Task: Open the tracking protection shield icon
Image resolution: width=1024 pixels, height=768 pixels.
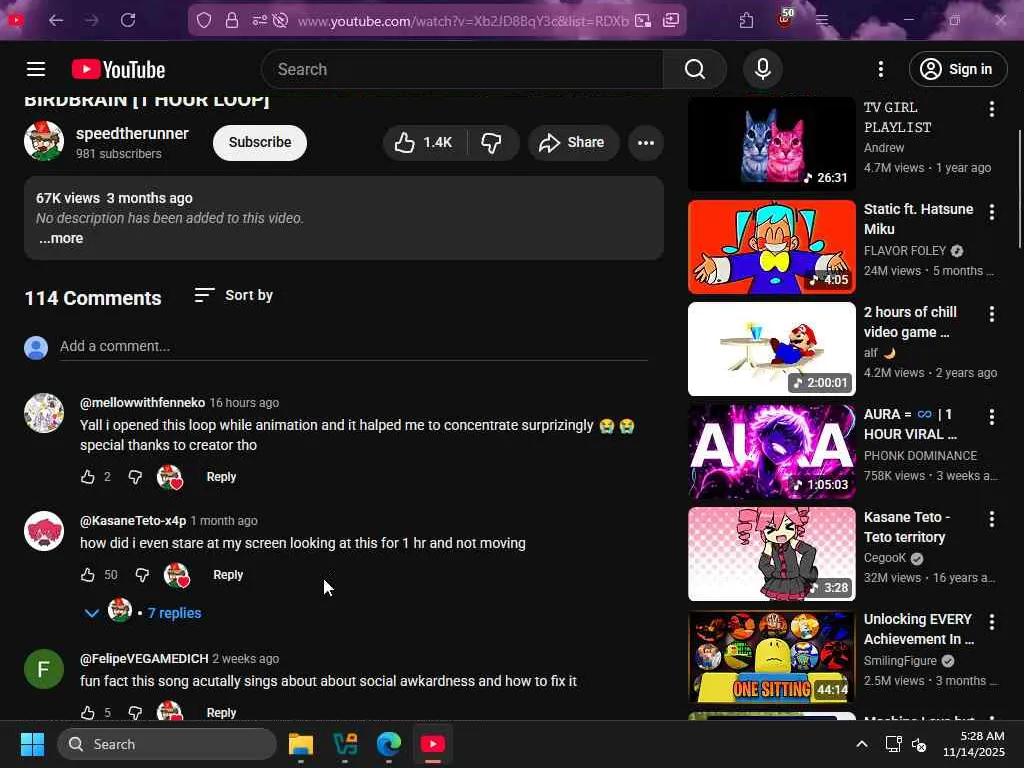Action: 204,21
